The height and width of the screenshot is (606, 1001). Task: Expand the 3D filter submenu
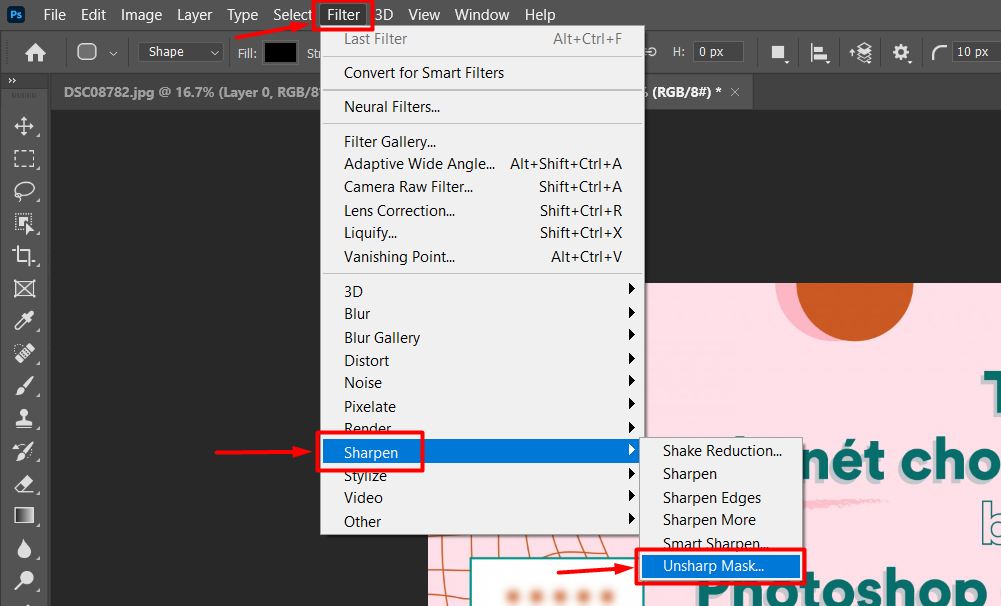[x=483, y=291]
